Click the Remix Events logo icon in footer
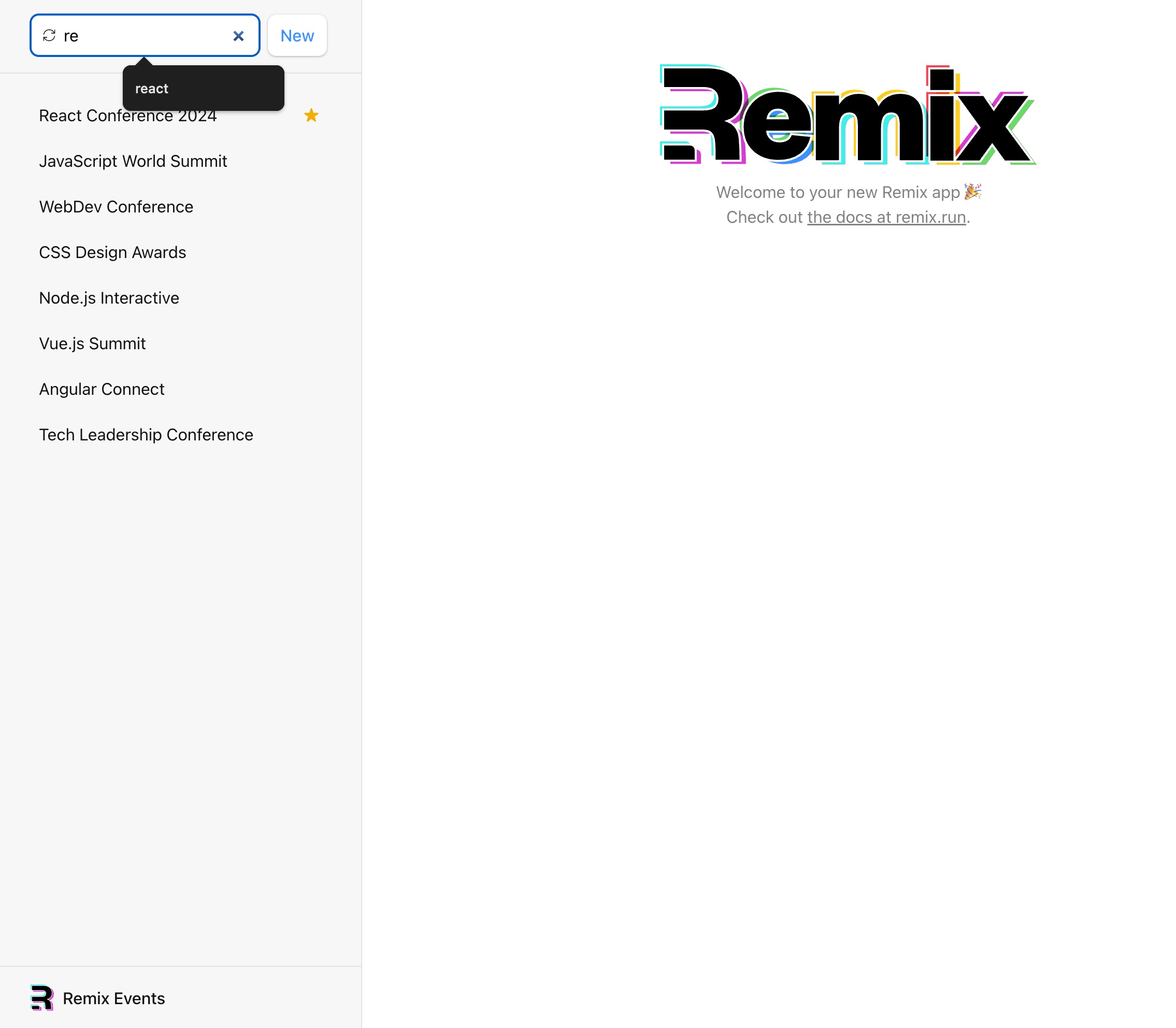 tap(42, 997)
